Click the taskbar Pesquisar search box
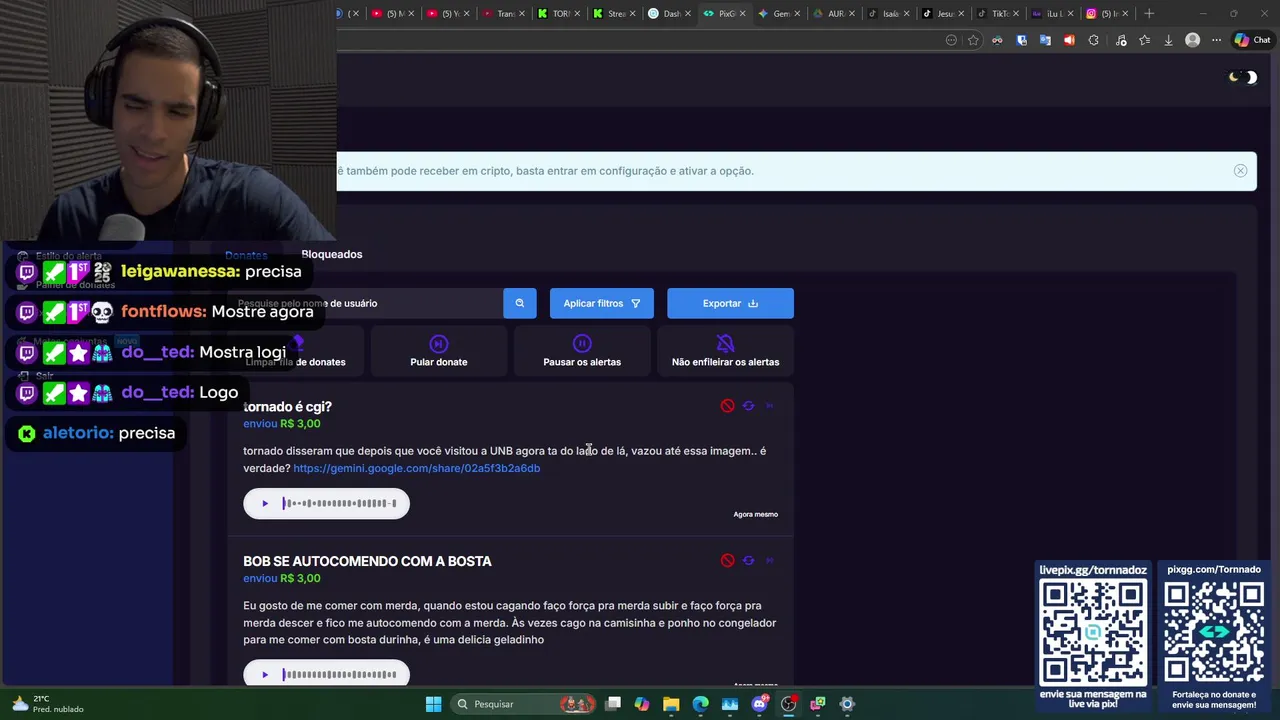Screen dimensions: 1280x720 coord(522,704)
